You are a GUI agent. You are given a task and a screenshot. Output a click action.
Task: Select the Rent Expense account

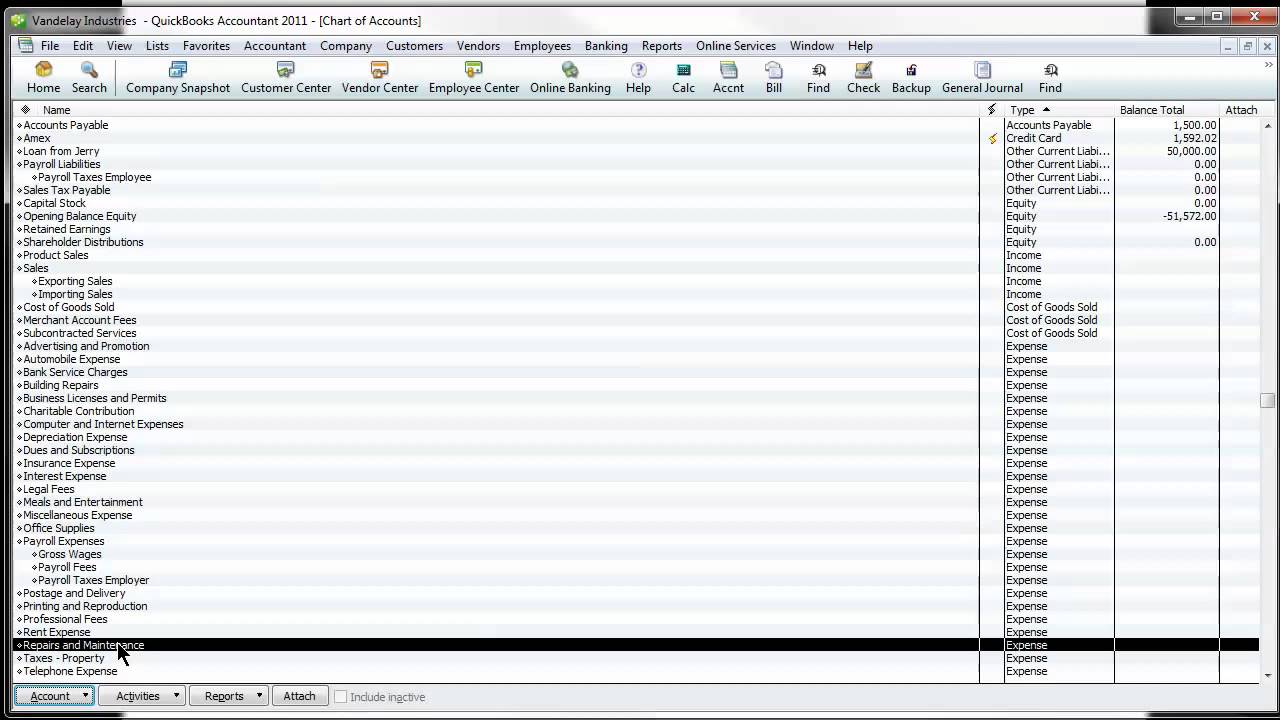tap(636, 632)
